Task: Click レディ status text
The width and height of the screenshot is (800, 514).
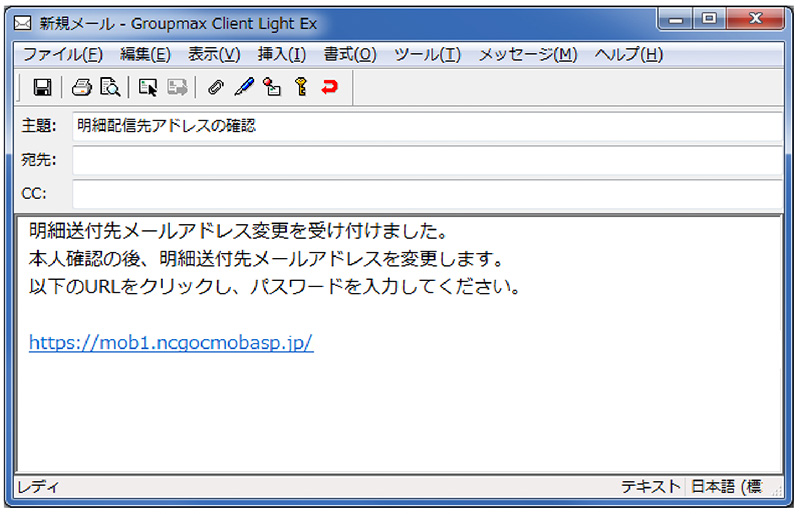Action: point(38,487)
